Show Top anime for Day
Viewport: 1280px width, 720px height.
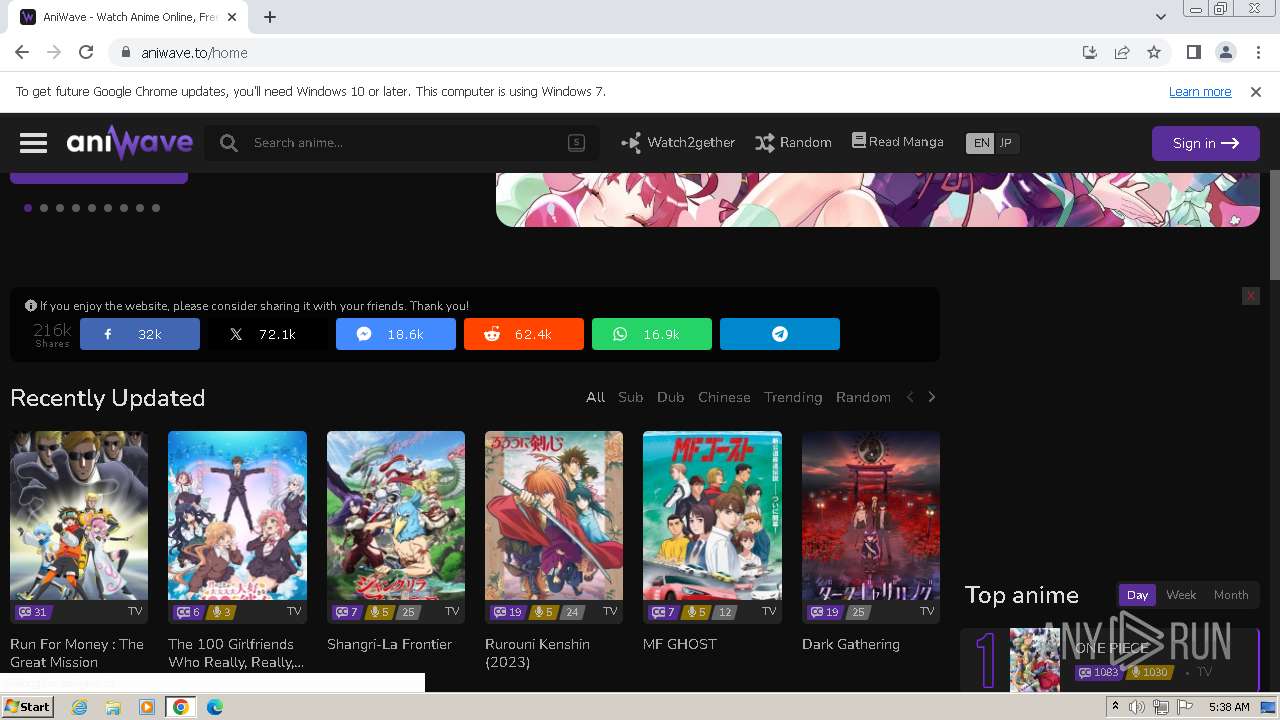coord(1137,595)
